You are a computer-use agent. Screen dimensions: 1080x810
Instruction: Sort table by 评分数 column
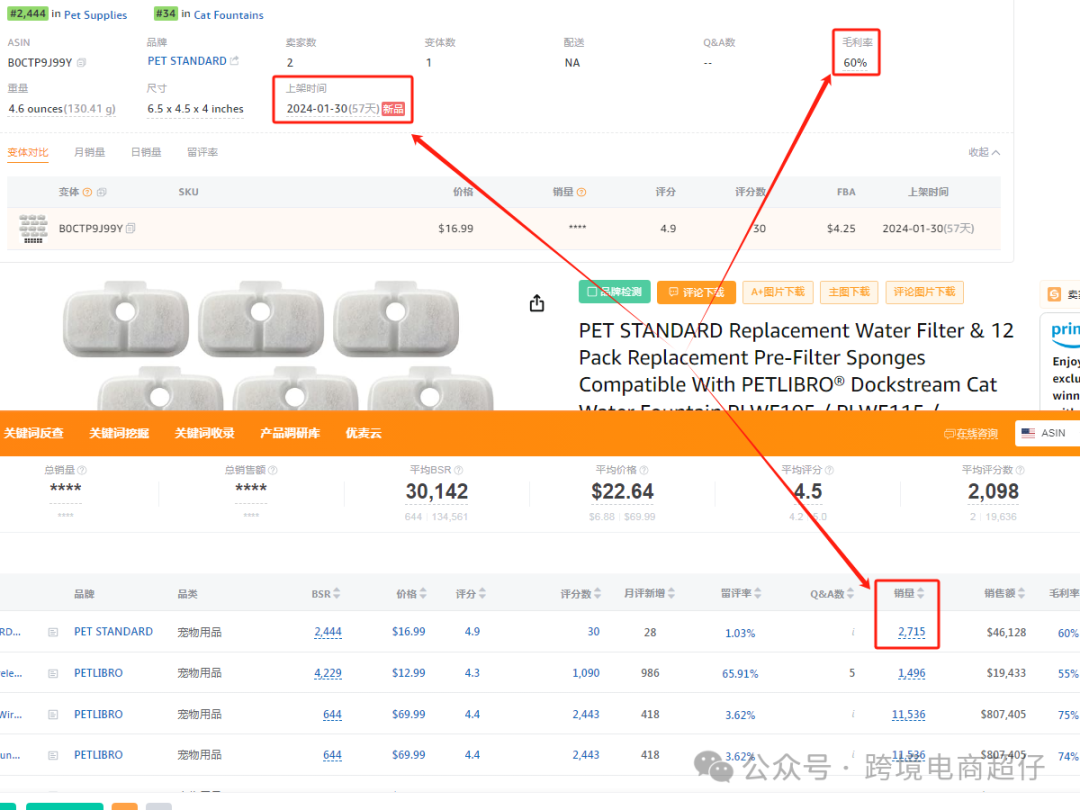(581, 593)
